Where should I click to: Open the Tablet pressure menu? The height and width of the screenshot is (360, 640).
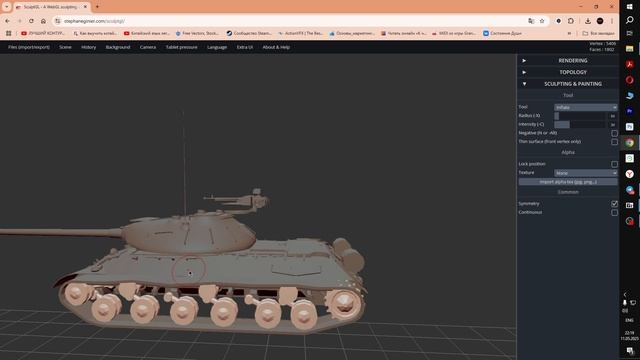[181, 47]
